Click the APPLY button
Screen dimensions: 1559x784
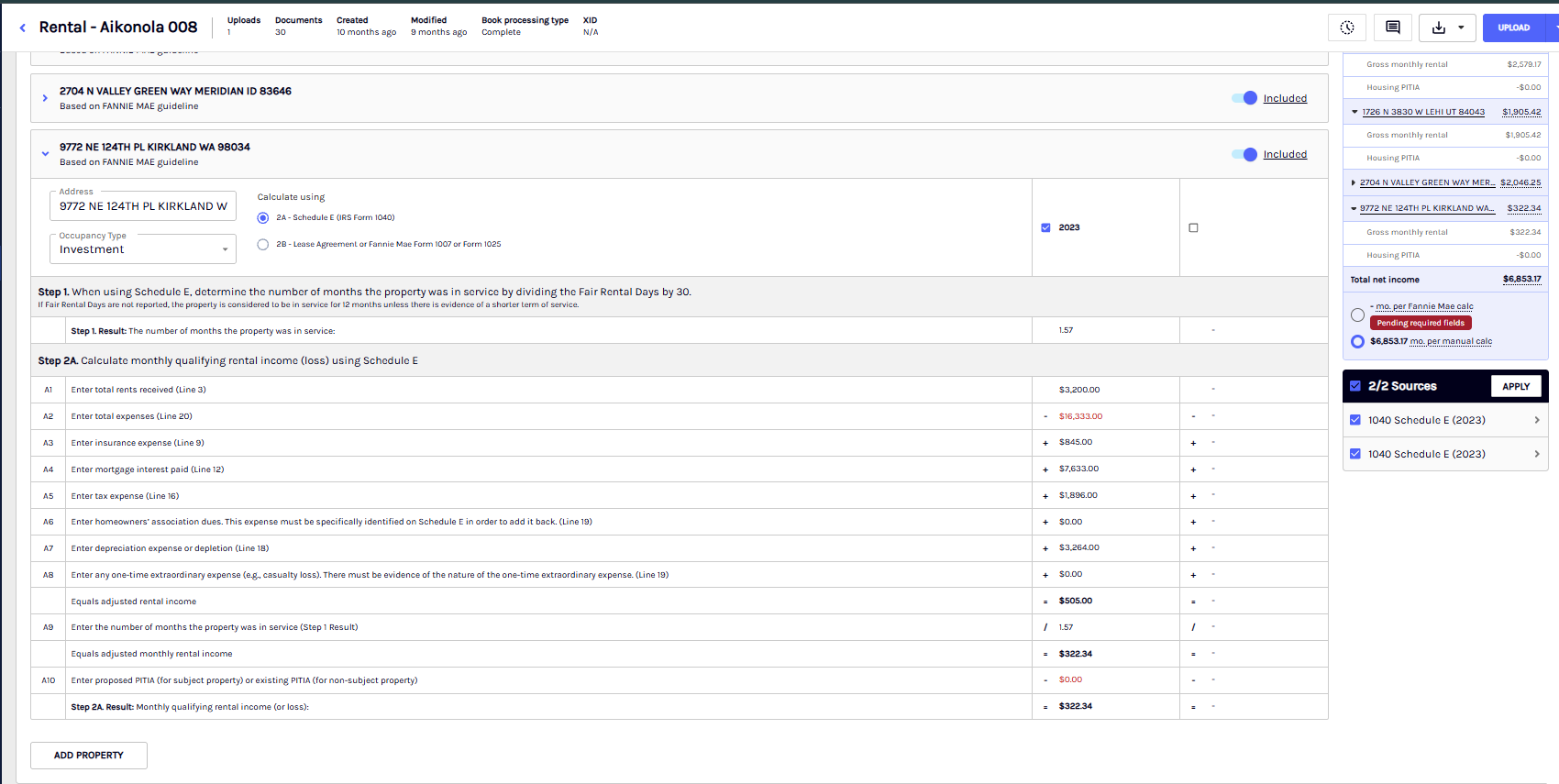[x=1516, y=386]
